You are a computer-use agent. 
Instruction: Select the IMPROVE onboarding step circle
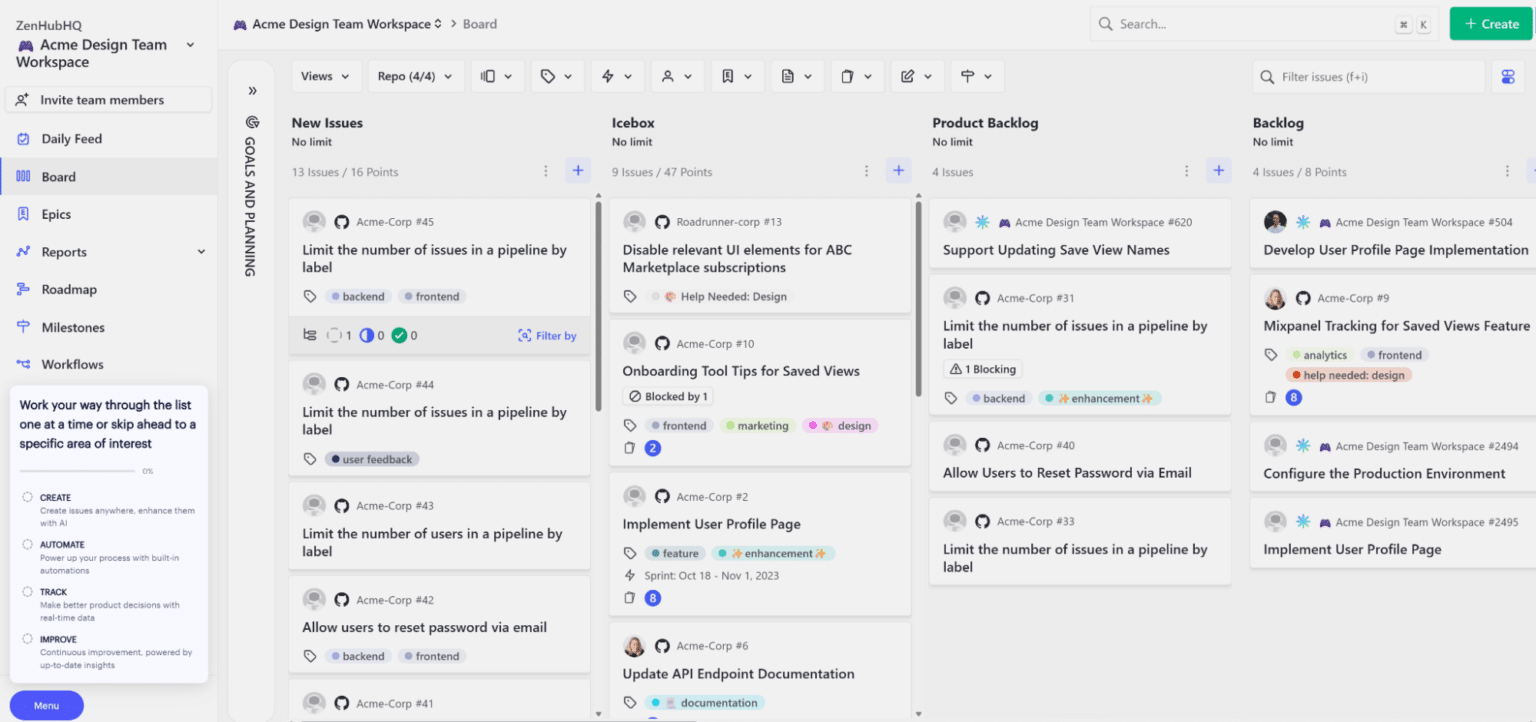28,639
